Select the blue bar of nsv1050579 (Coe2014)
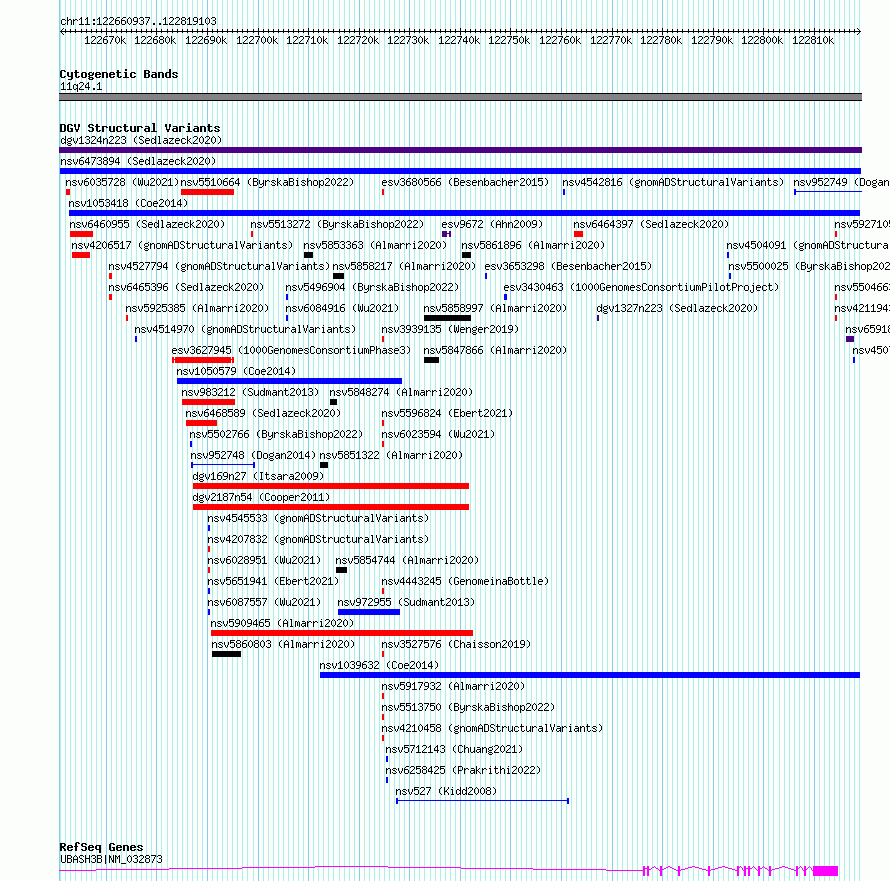The height and width of the screenshot is (881, 890). point(289,381)
